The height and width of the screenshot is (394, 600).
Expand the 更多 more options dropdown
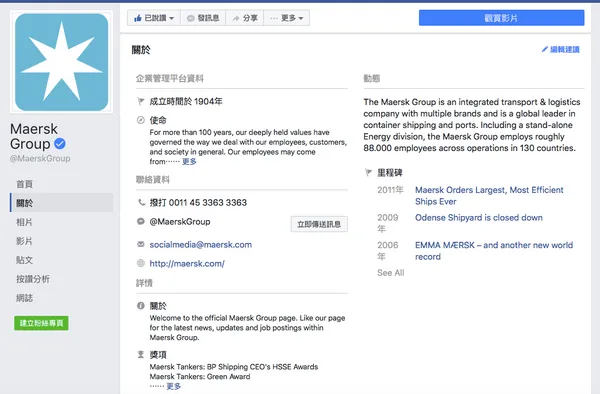click(287, 18)
